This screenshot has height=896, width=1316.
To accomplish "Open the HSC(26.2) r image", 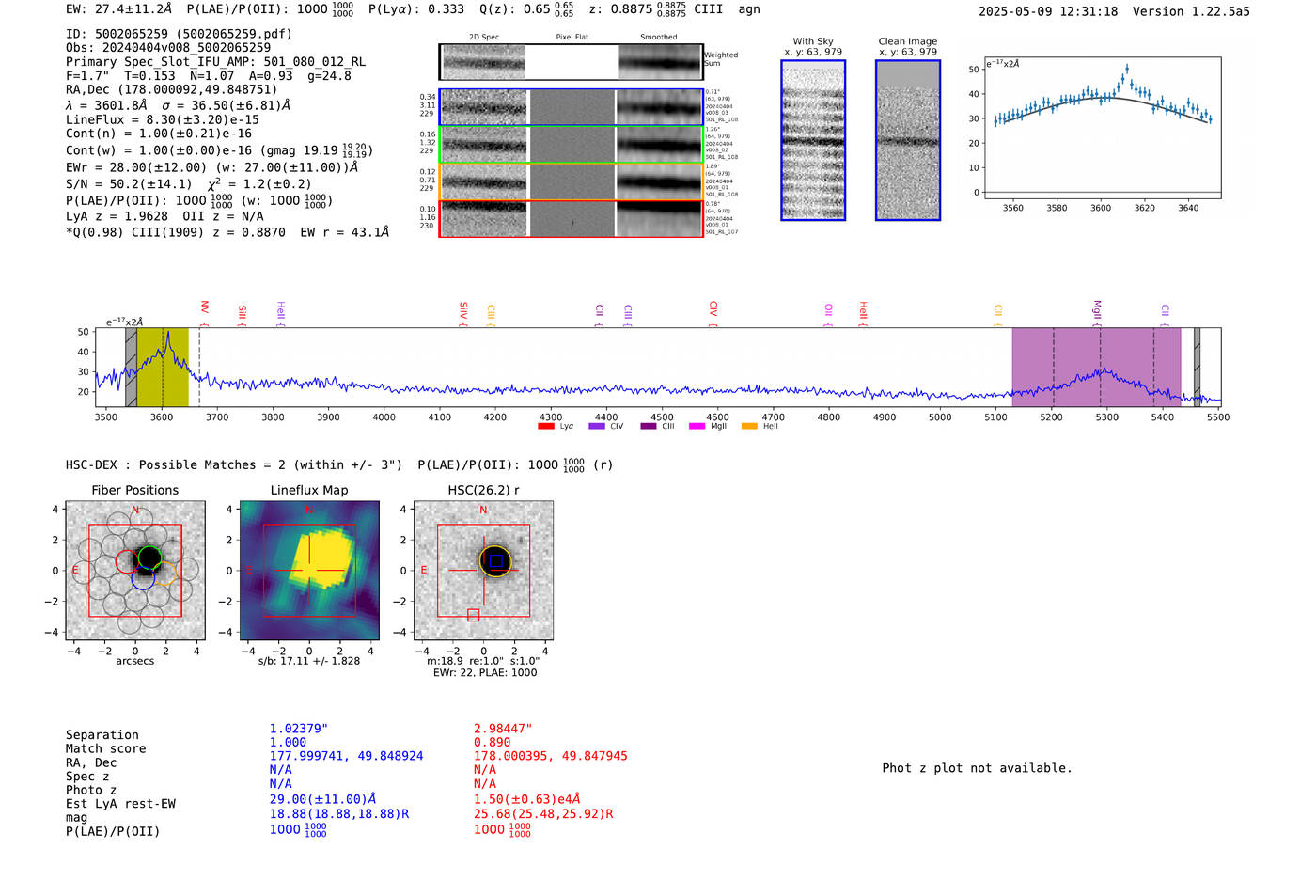I will [483, 570].
